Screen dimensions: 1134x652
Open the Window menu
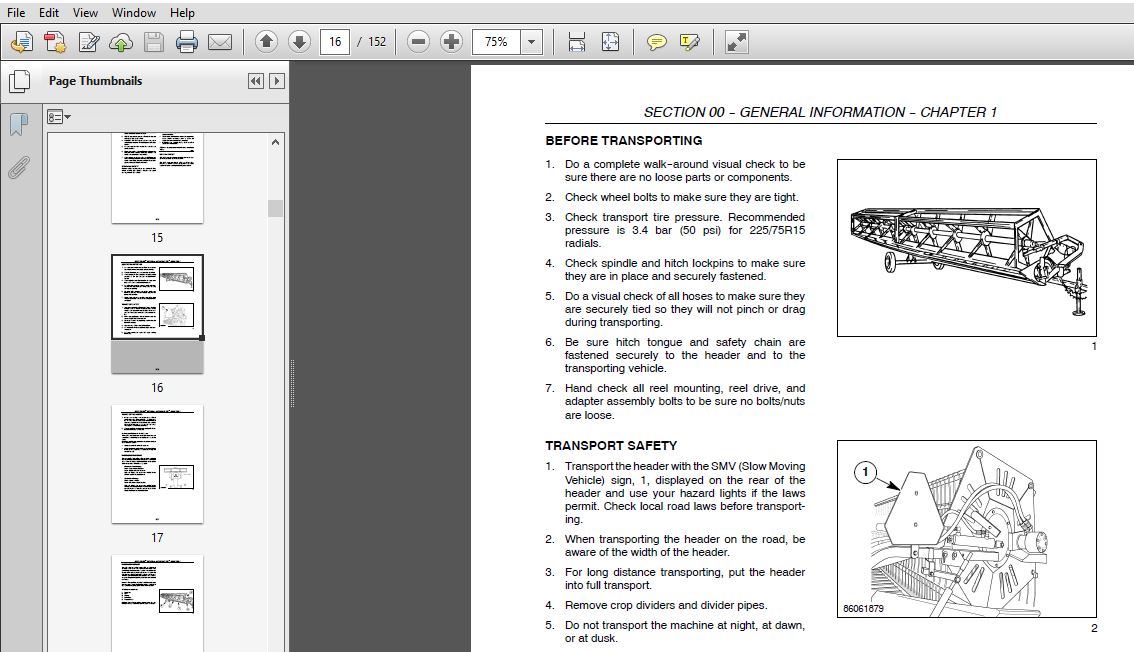(x=134, y=12)
